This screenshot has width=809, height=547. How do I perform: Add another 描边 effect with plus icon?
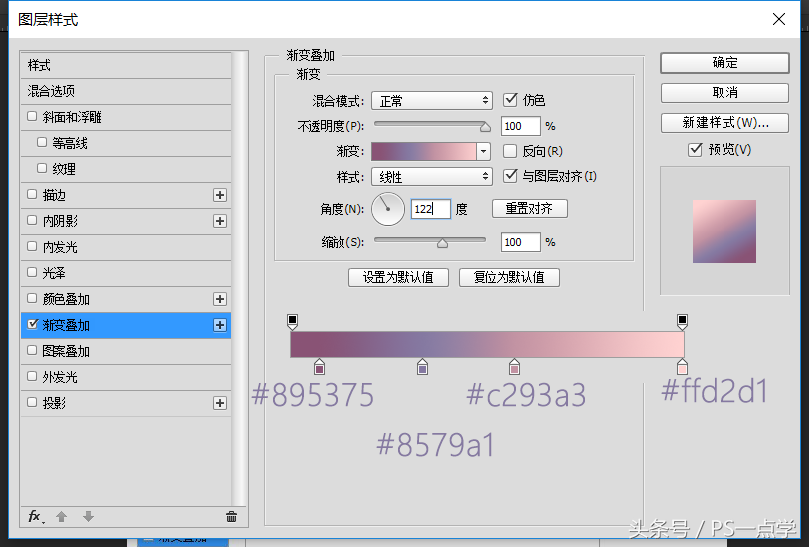pos(220,195)
